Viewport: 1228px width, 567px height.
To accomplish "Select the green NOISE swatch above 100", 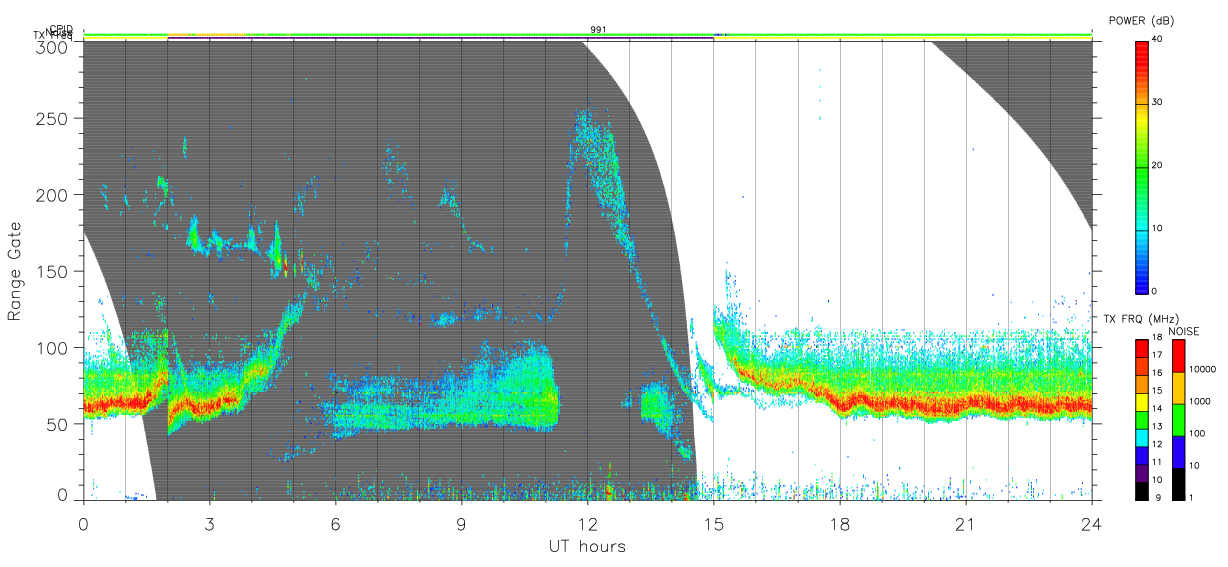I will pyautogui.click(x=1178, y=420).
